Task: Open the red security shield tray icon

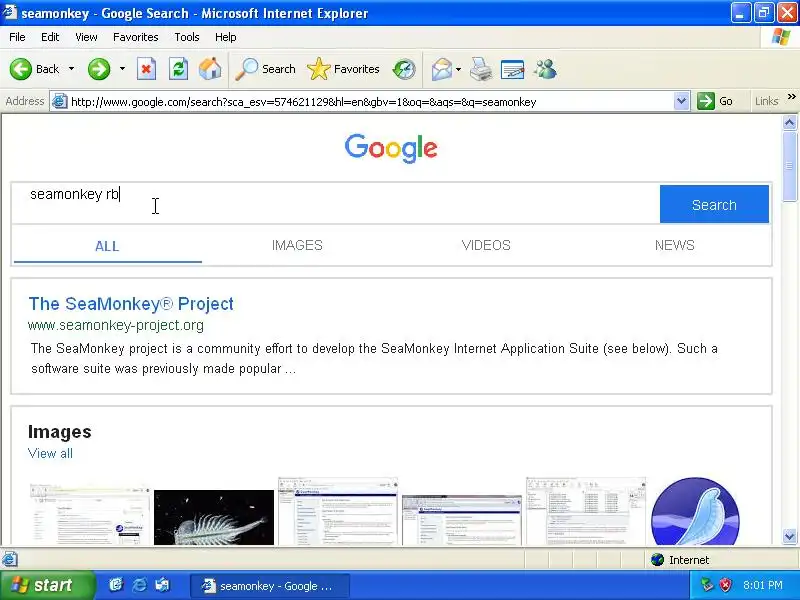Action: tap(725, 585)
